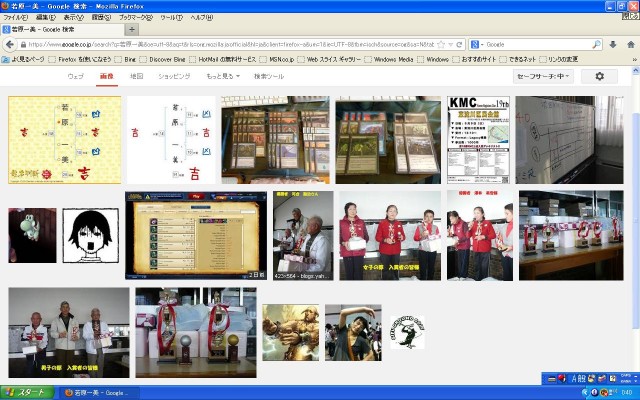Open the two trophies with ribbons thumbnail
Image resolution: width=640 pixels, height=400 pixels.
pos(196,333)
